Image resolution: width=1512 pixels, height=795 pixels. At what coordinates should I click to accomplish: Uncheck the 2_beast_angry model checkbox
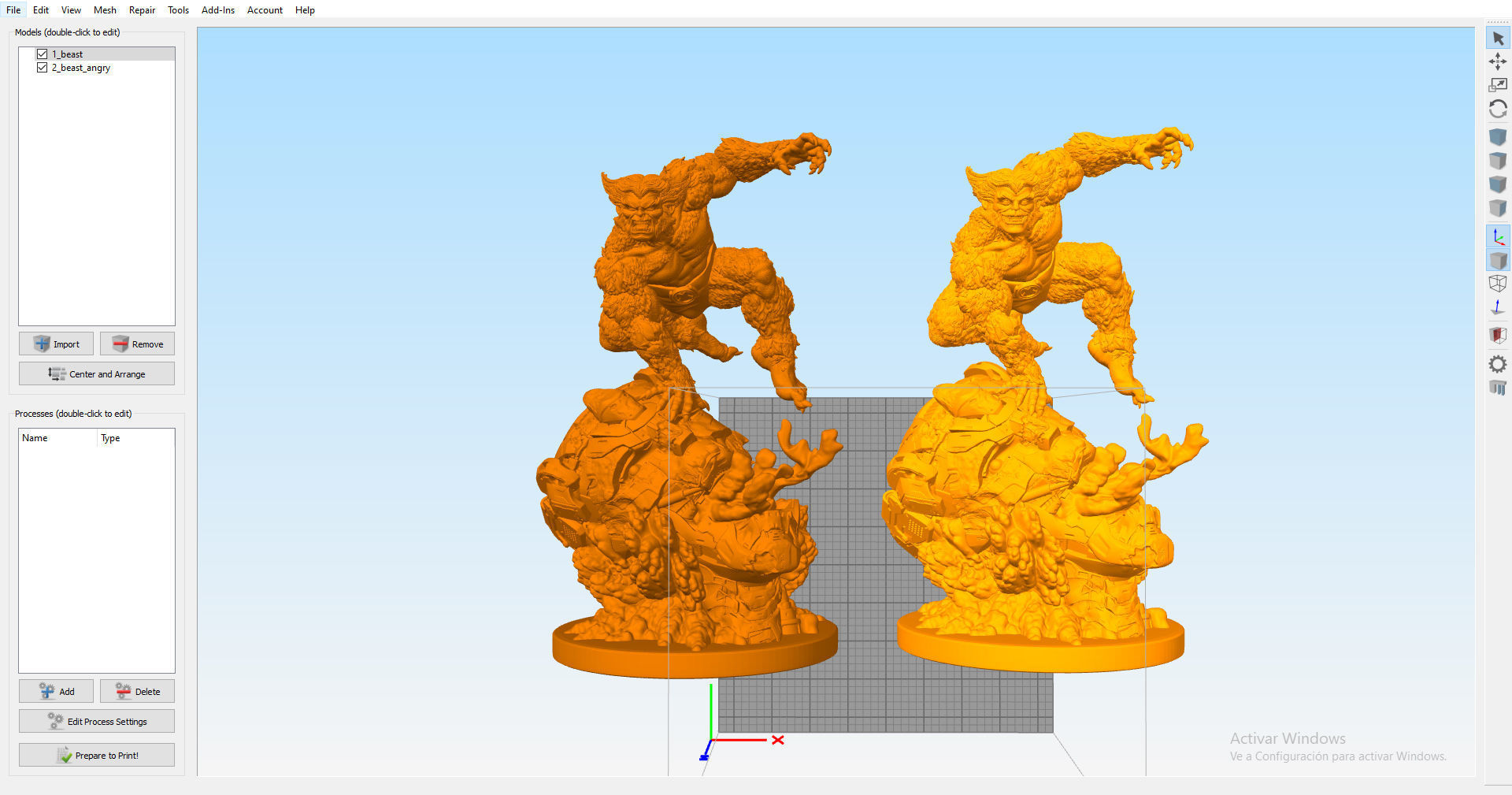43,68
